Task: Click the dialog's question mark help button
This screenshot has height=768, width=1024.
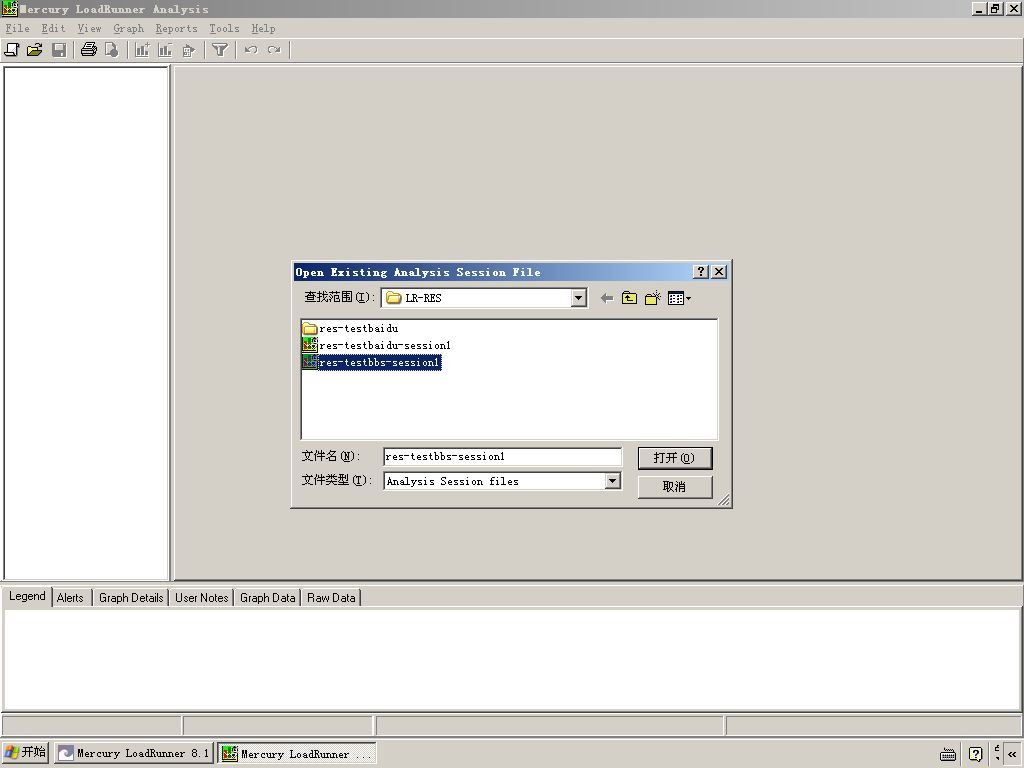Action: [701, 272]
